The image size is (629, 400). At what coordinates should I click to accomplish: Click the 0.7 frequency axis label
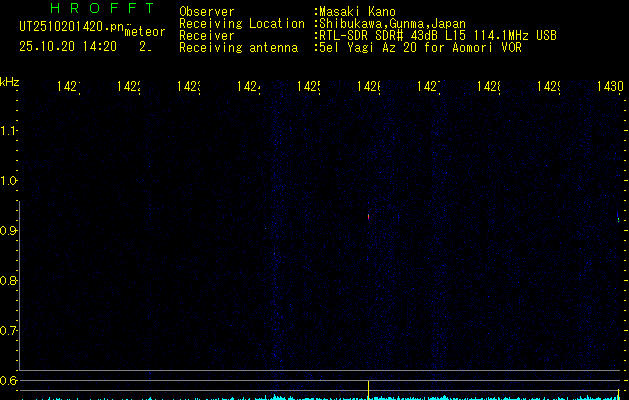8,330
